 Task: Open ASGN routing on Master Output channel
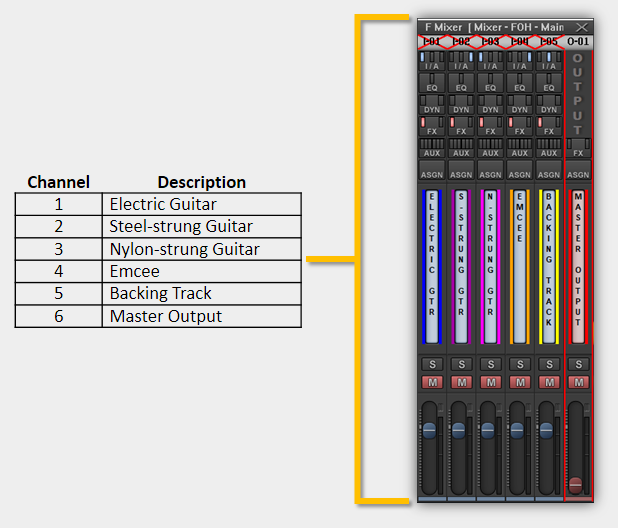(x=577, y=174)
